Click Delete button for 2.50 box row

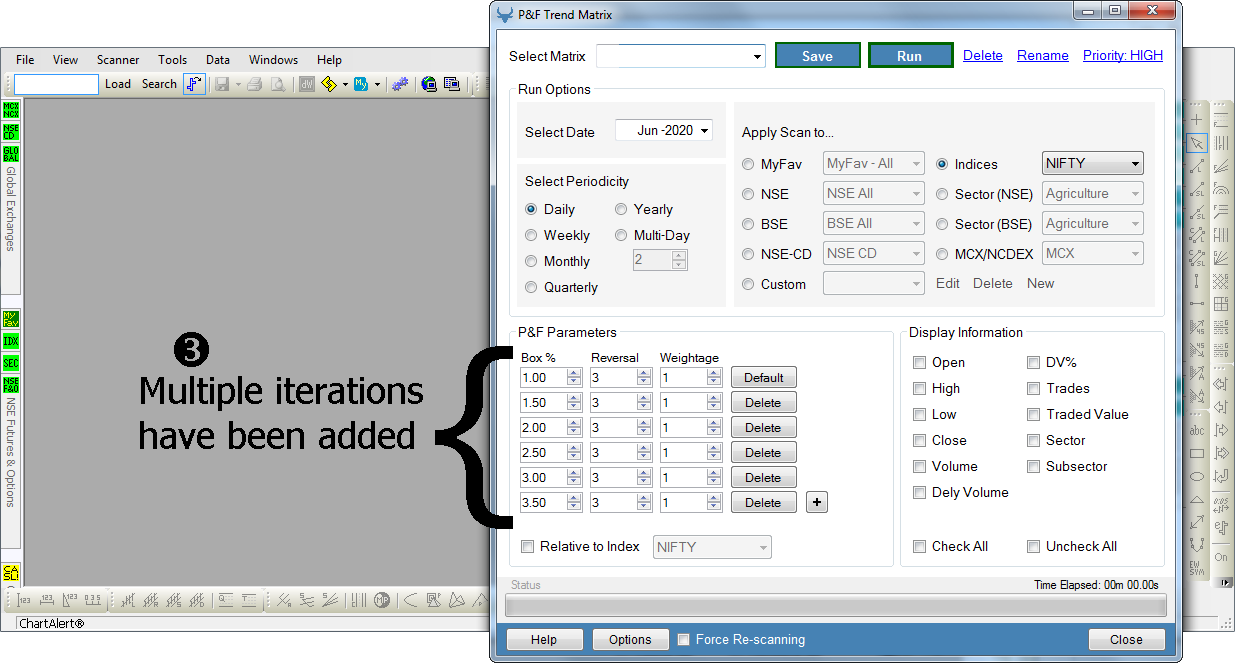point(763,453)
